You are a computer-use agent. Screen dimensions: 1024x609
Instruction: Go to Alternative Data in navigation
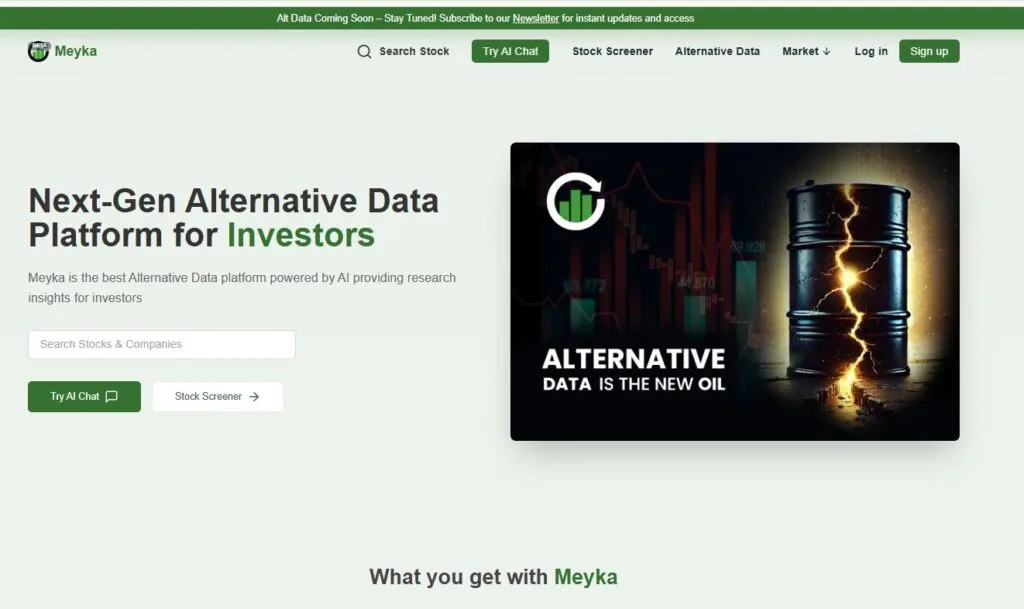point(717,51)
